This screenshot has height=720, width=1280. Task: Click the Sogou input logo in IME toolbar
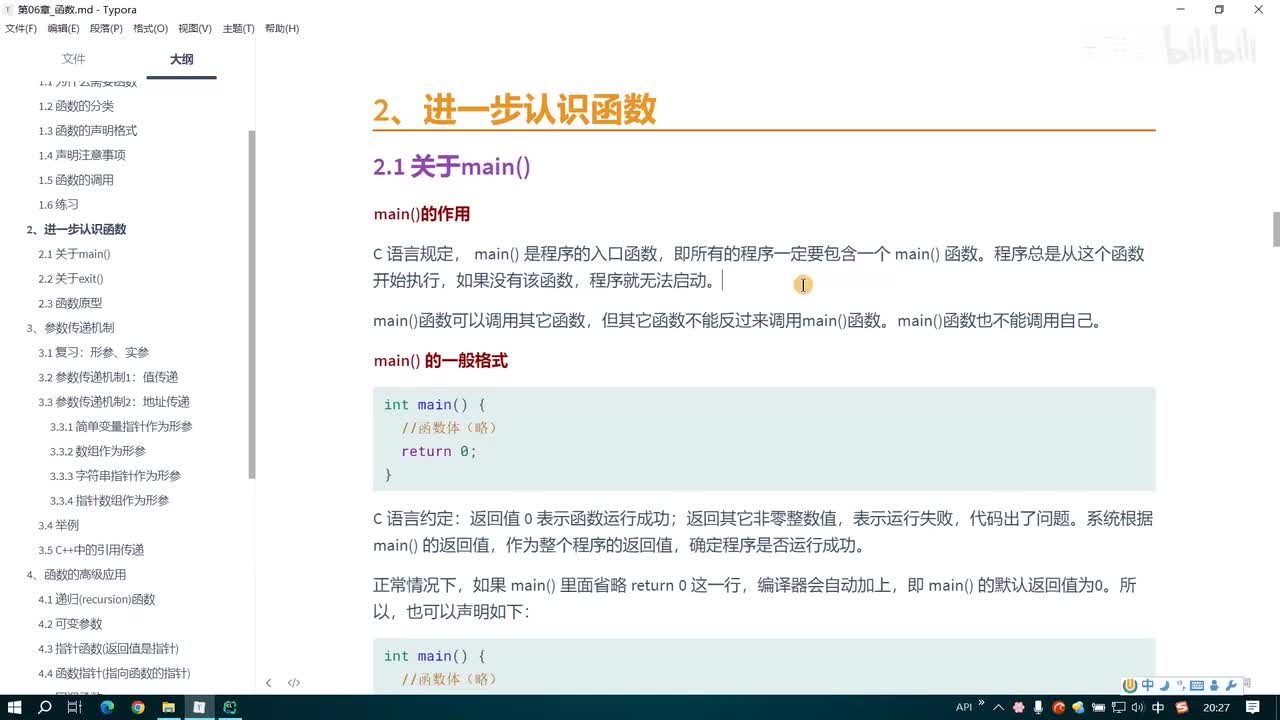pos(1130,685)
